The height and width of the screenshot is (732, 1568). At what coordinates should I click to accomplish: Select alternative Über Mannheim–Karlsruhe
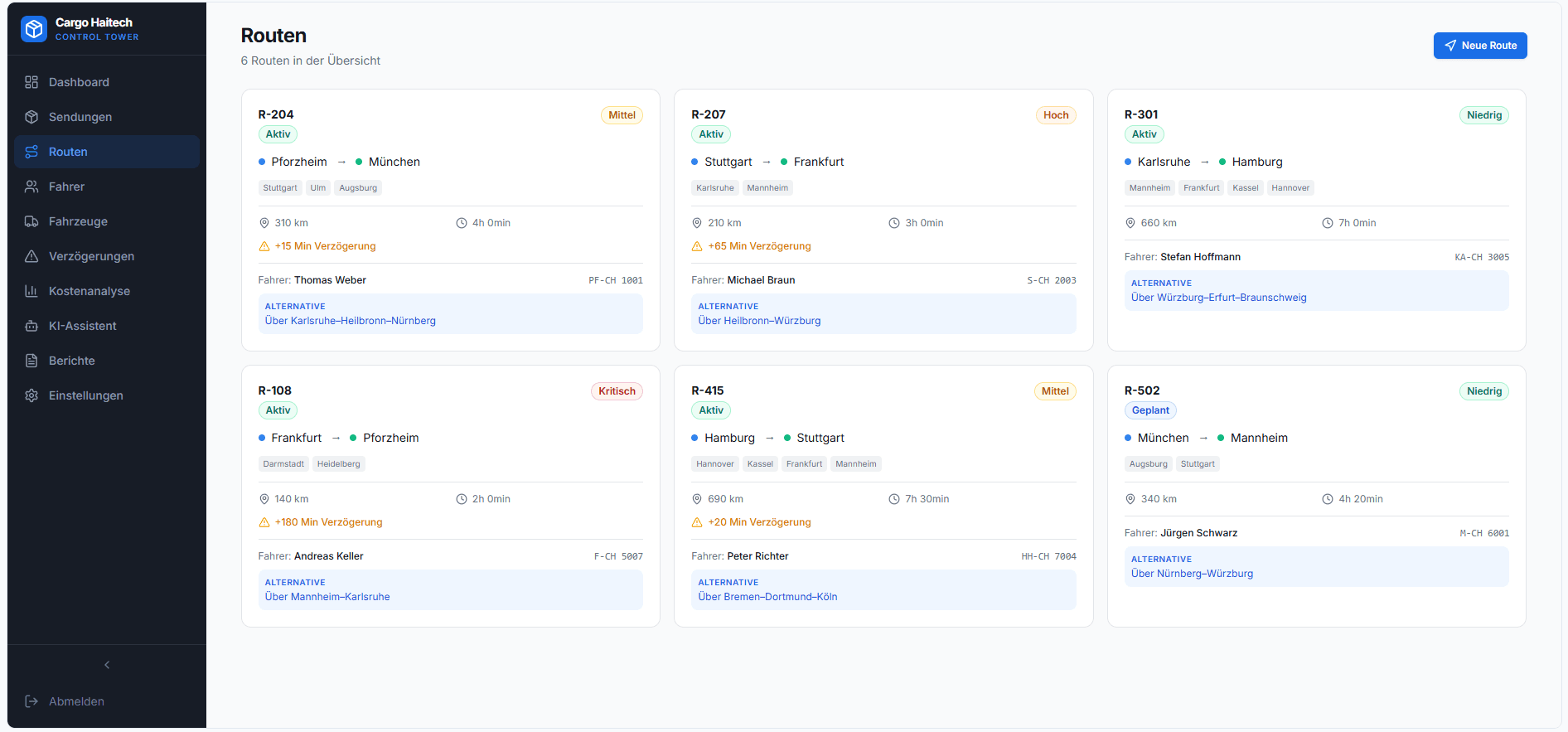[451, 590]
